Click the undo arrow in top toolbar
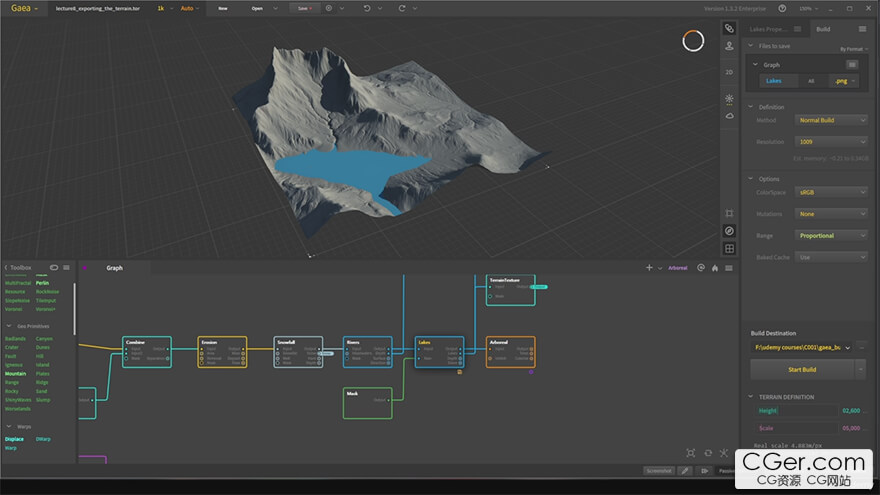Screen dimensions: 880x495 367,8
